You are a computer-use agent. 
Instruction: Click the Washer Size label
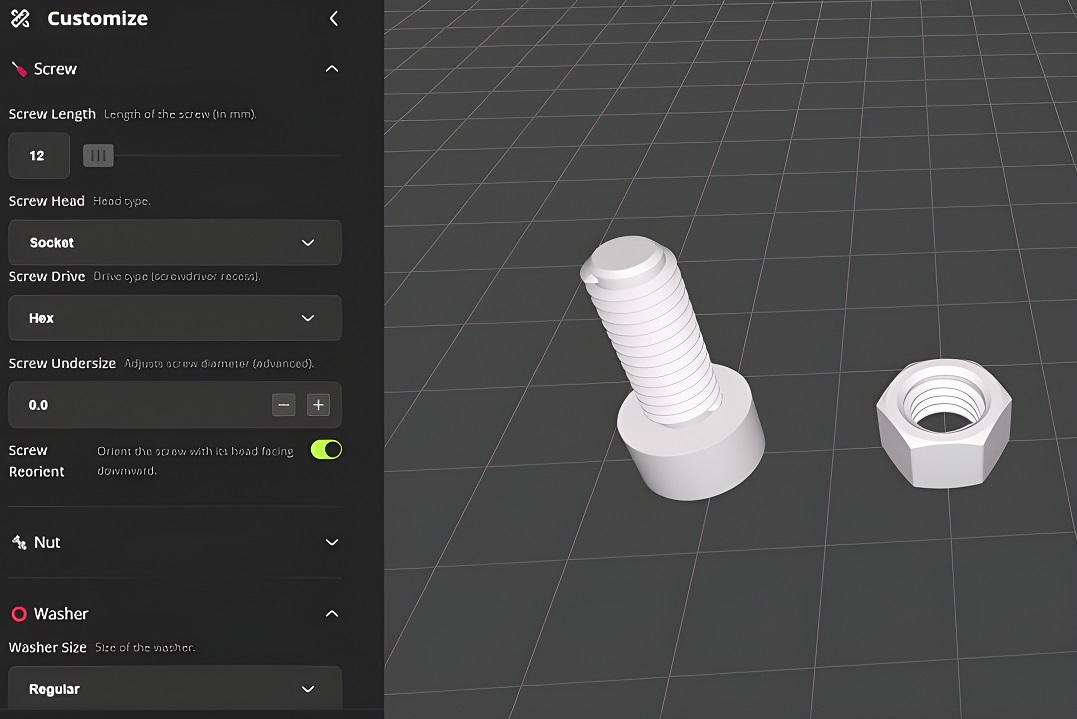47,648
